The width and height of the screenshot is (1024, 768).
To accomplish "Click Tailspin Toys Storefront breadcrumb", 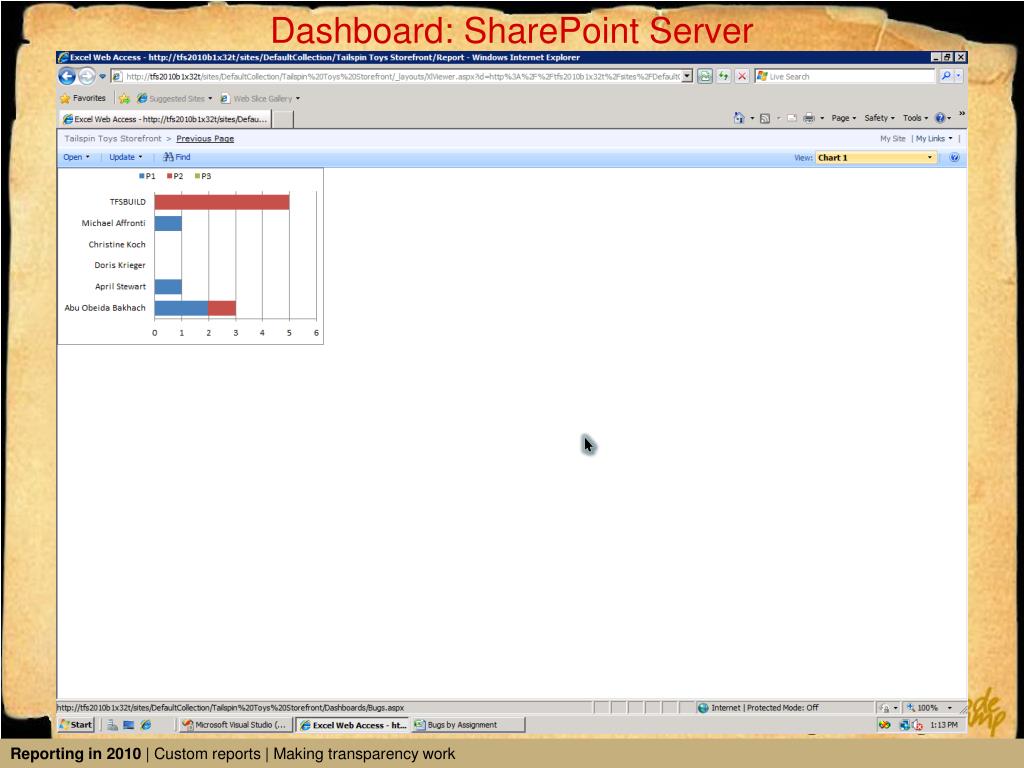I will click(112, 138).
